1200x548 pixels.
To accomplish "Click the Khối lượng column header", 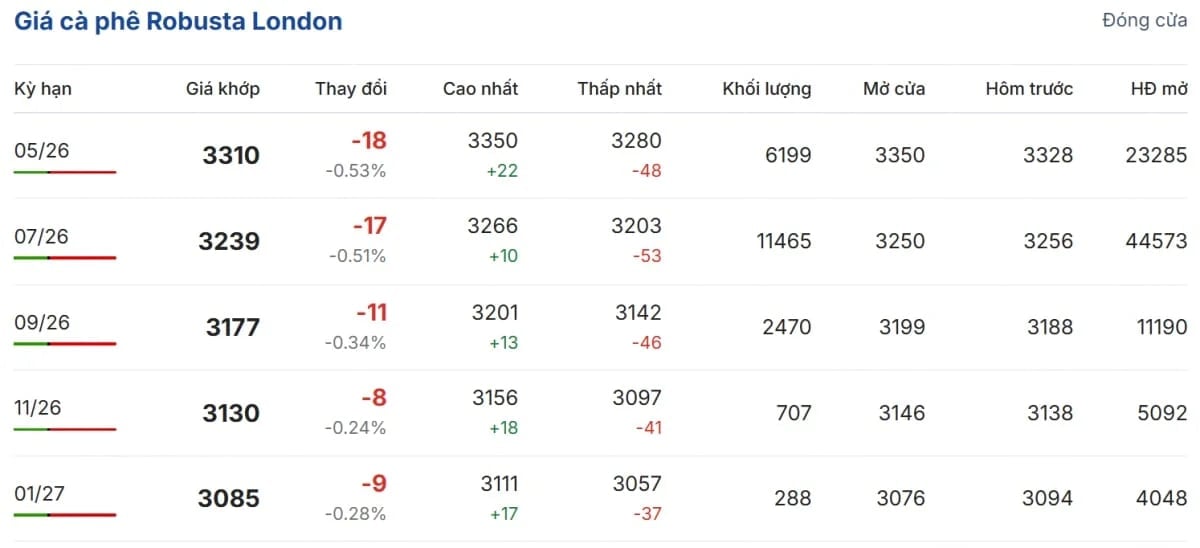I will click(x=766, y=89).
